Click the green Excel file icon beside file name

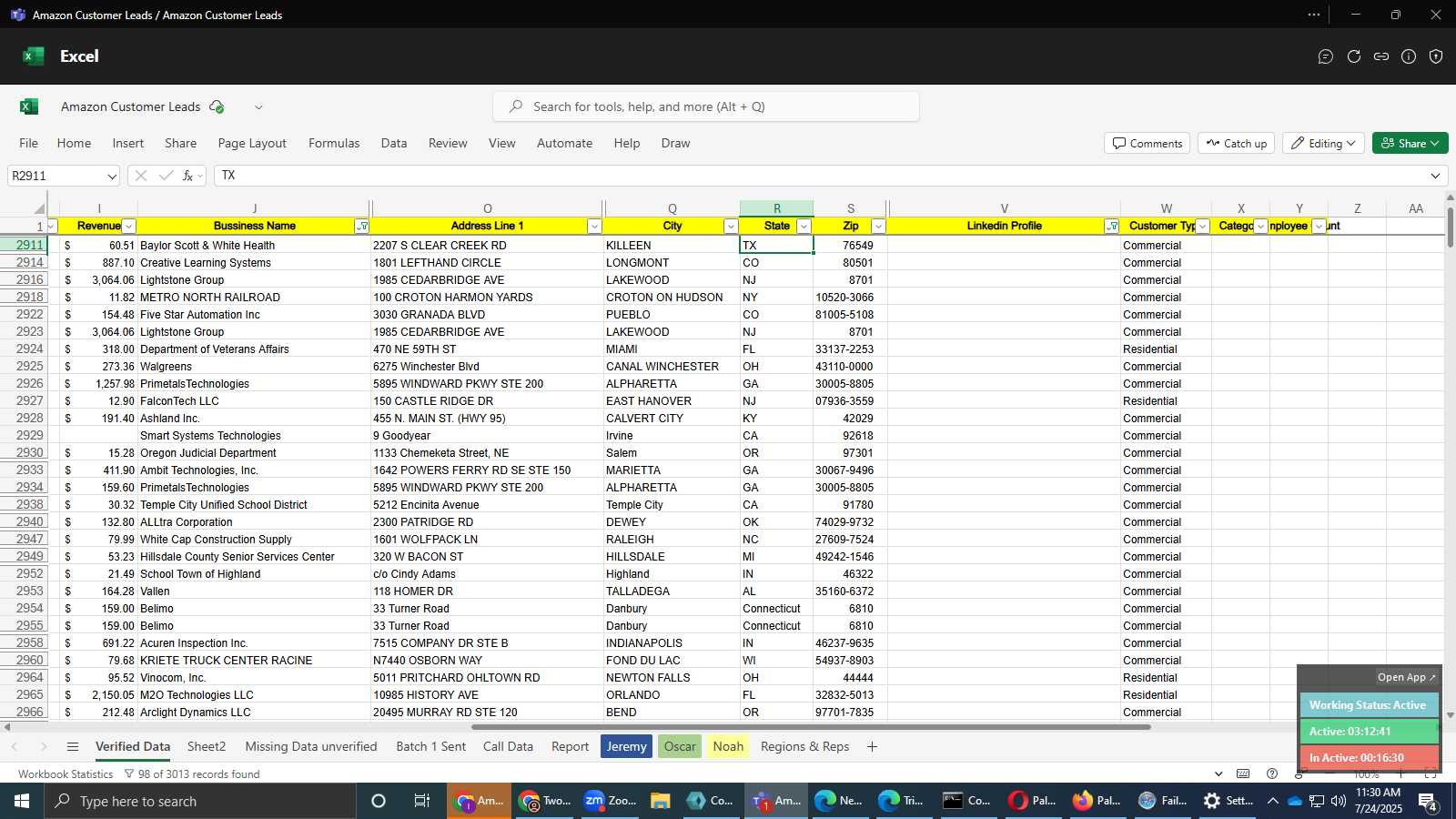pos(29,106)
